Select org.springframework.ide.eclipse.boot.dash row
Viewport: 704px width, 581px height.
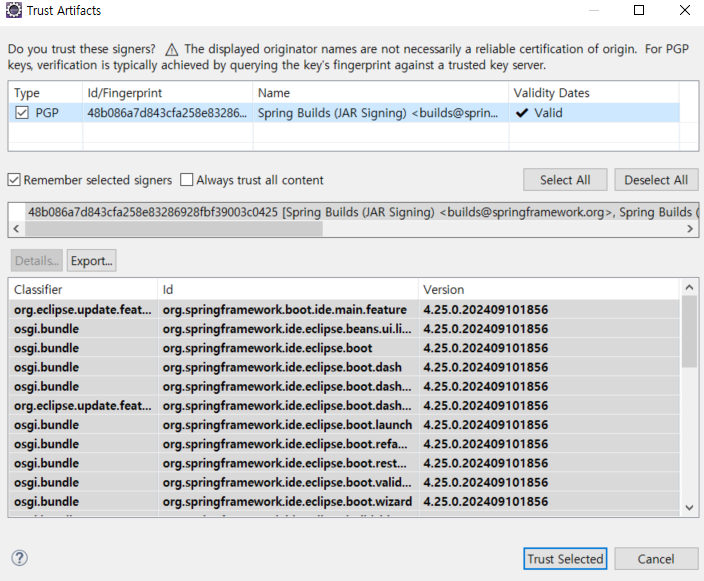(x=344, y=367)
